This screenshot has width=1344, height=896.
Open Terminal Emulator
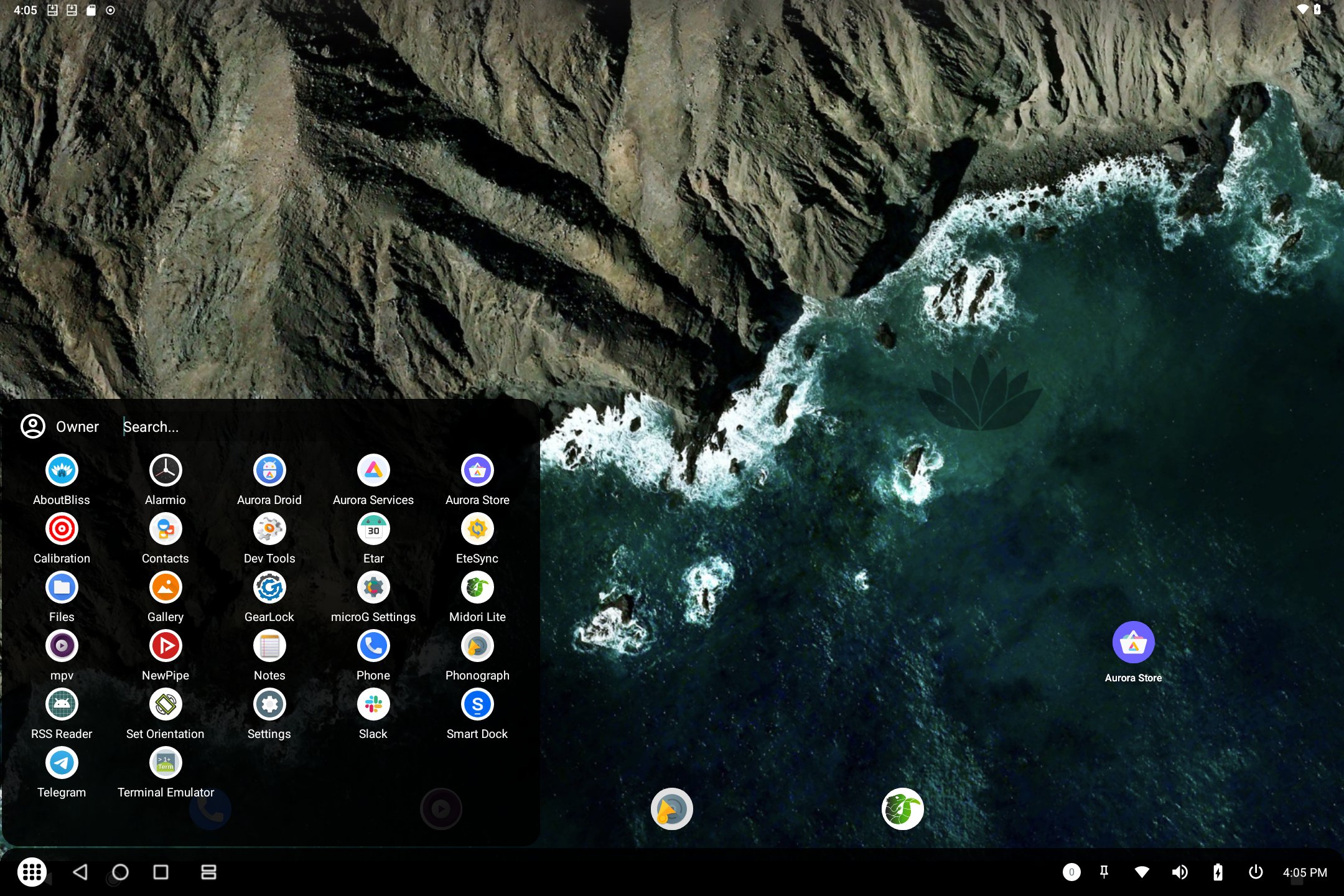tap(165, 762)
